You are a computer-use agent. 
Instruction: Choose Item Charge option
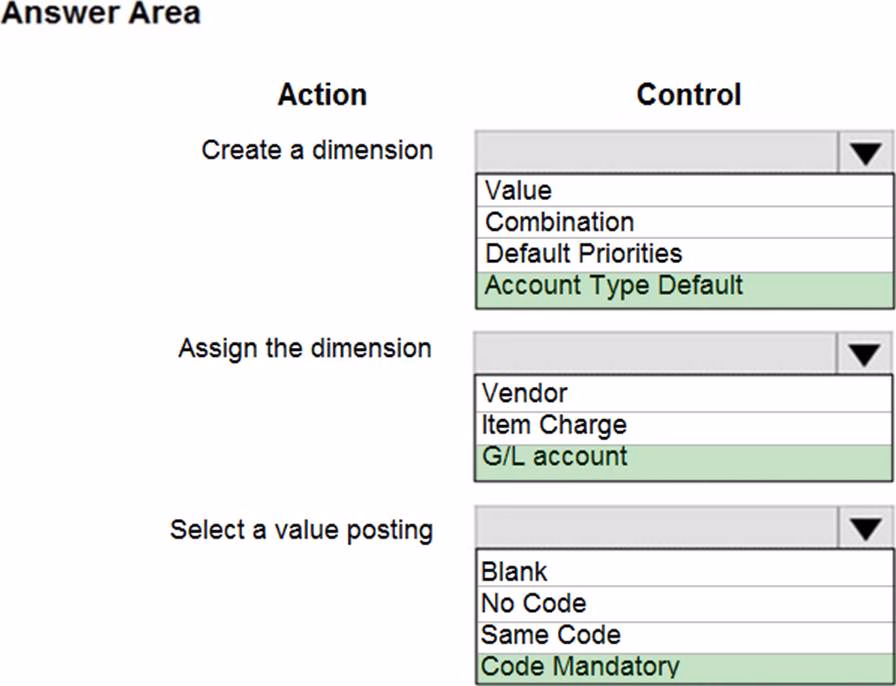[x=554, y=424]
